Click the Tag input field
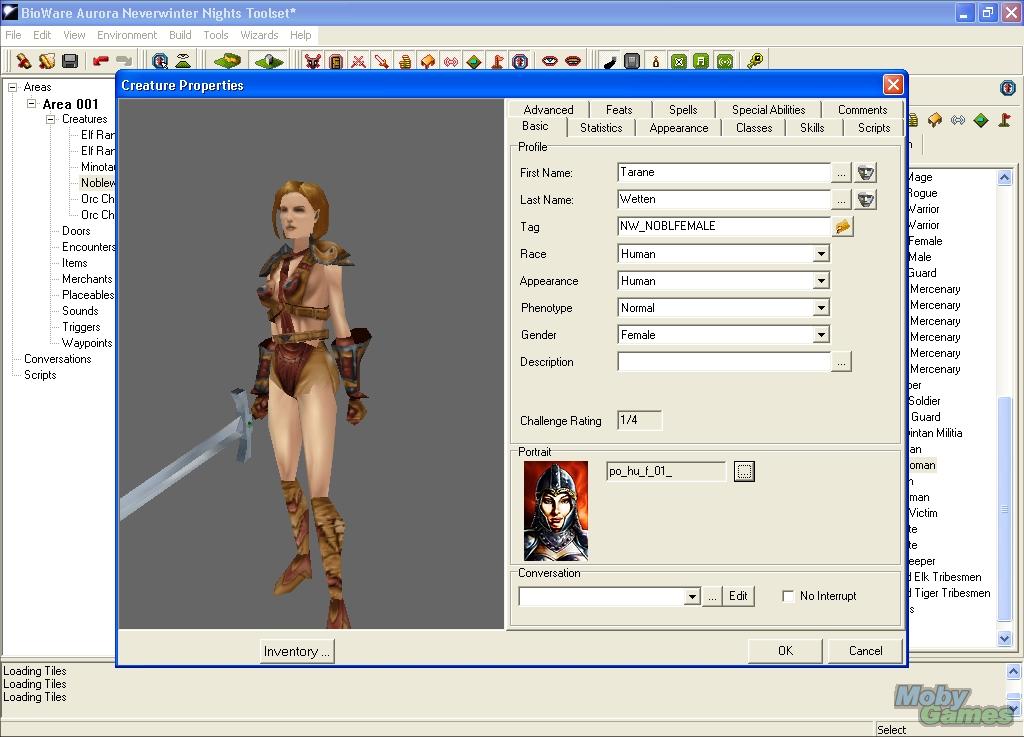The width and height of the screenshot is (1024, 737). [724, 227]
